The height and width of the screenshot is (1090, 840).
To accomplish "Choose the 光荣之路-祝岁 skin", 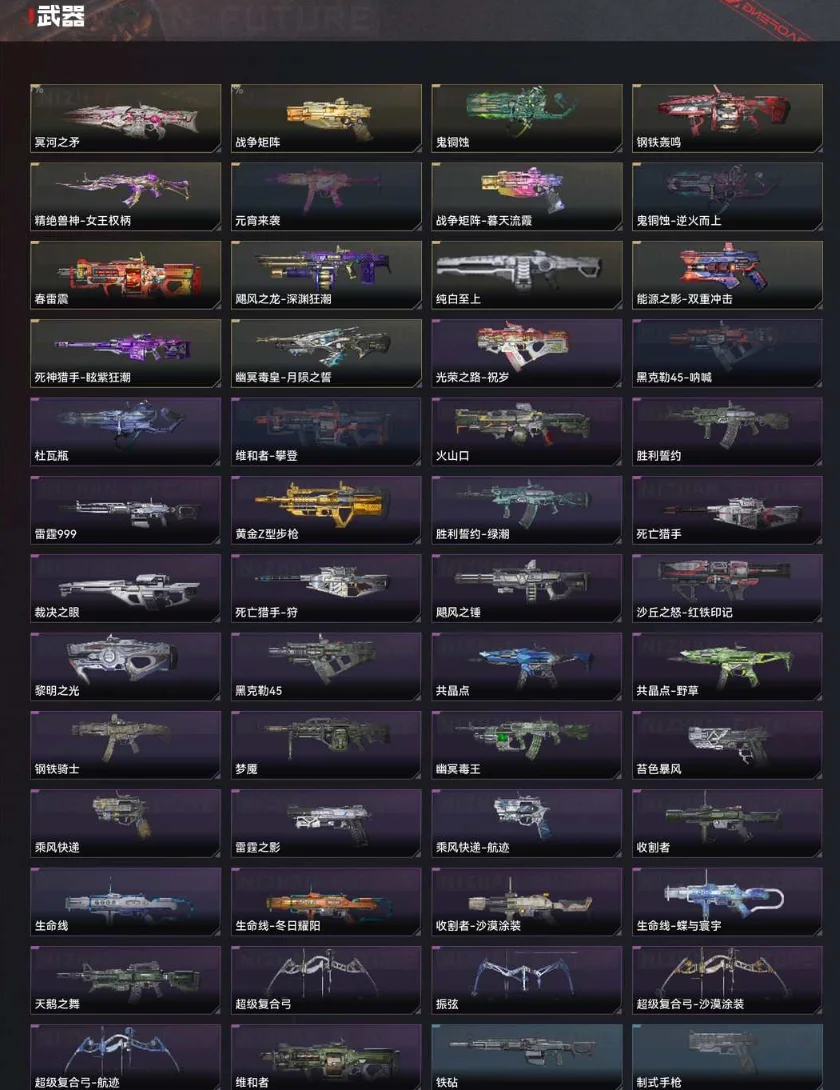I will [527, 353].
